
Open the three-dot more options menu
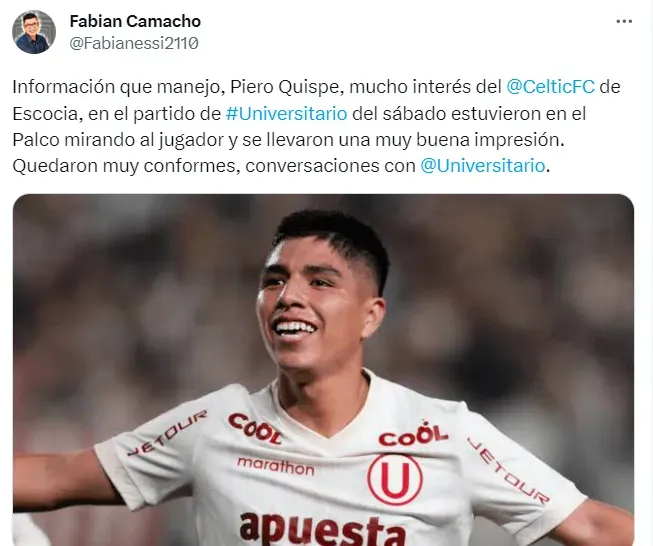pos(624,21)
